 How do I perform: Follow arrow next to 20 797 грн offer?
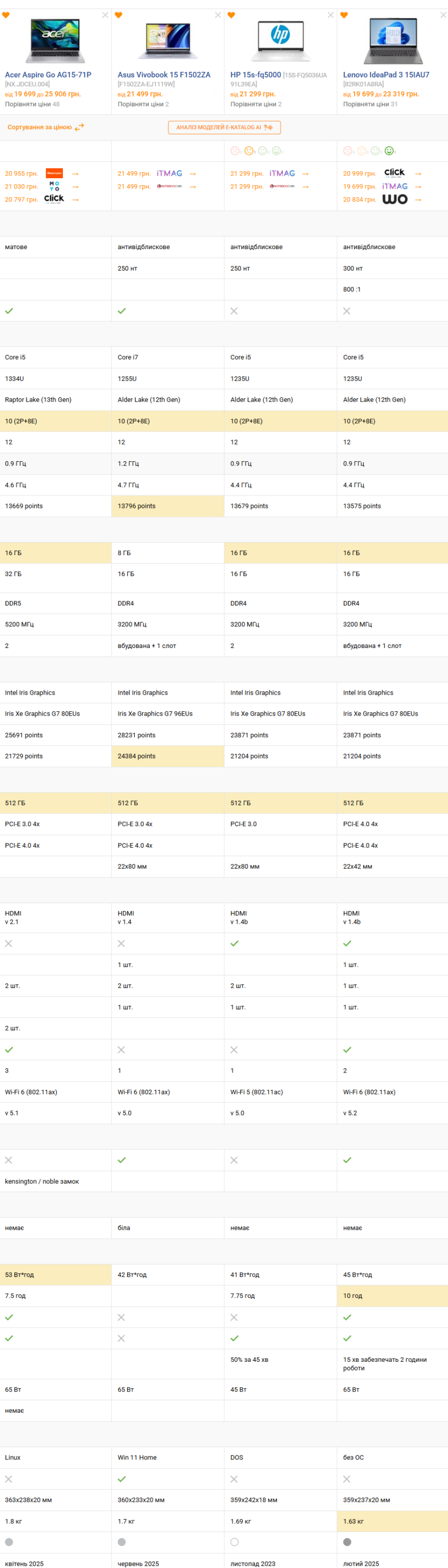pyautogui.click(x=76, y=200)
